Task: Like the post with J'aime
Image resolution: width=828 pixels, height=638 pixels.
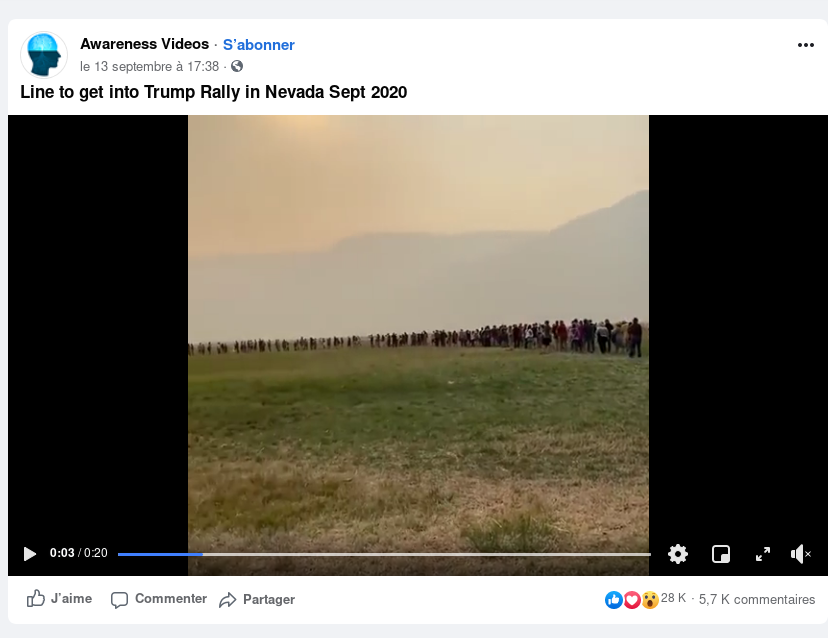Action: (59, 598)
